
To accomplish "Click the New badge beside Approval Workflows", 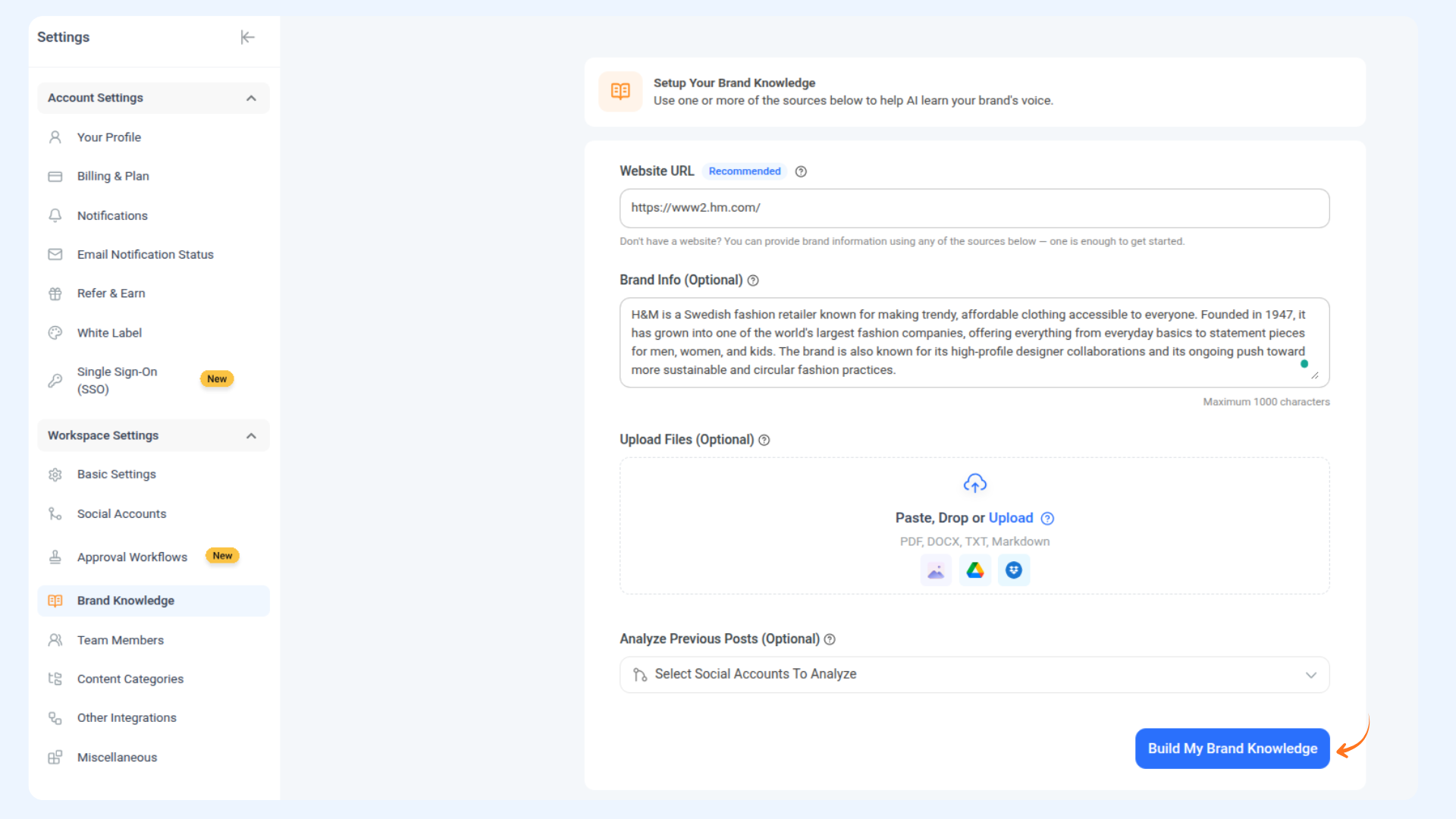I will (222, 556).
